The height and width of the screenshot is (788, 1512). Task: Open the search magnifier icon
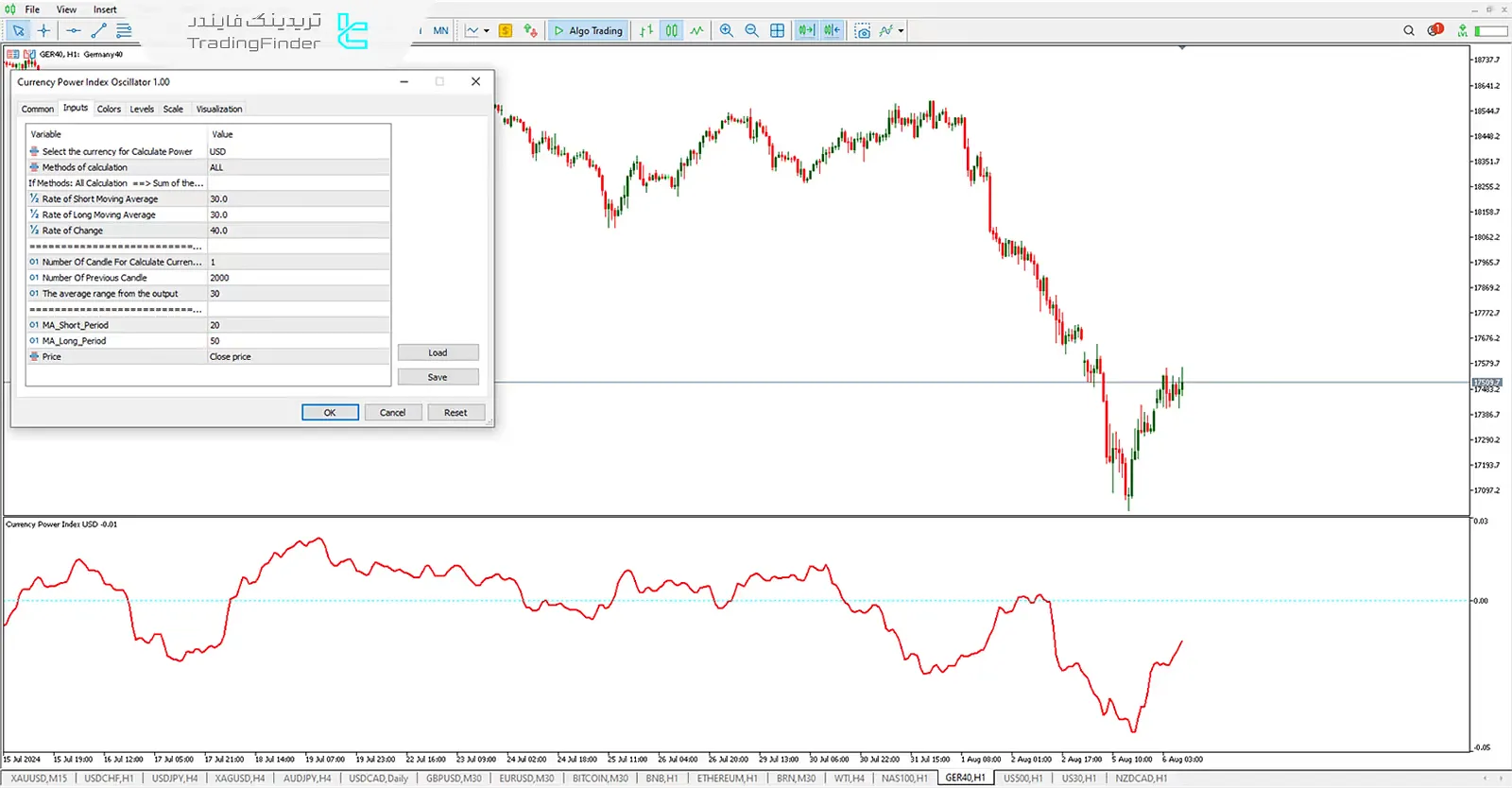pyautogui.click(x=1408, y=30)
